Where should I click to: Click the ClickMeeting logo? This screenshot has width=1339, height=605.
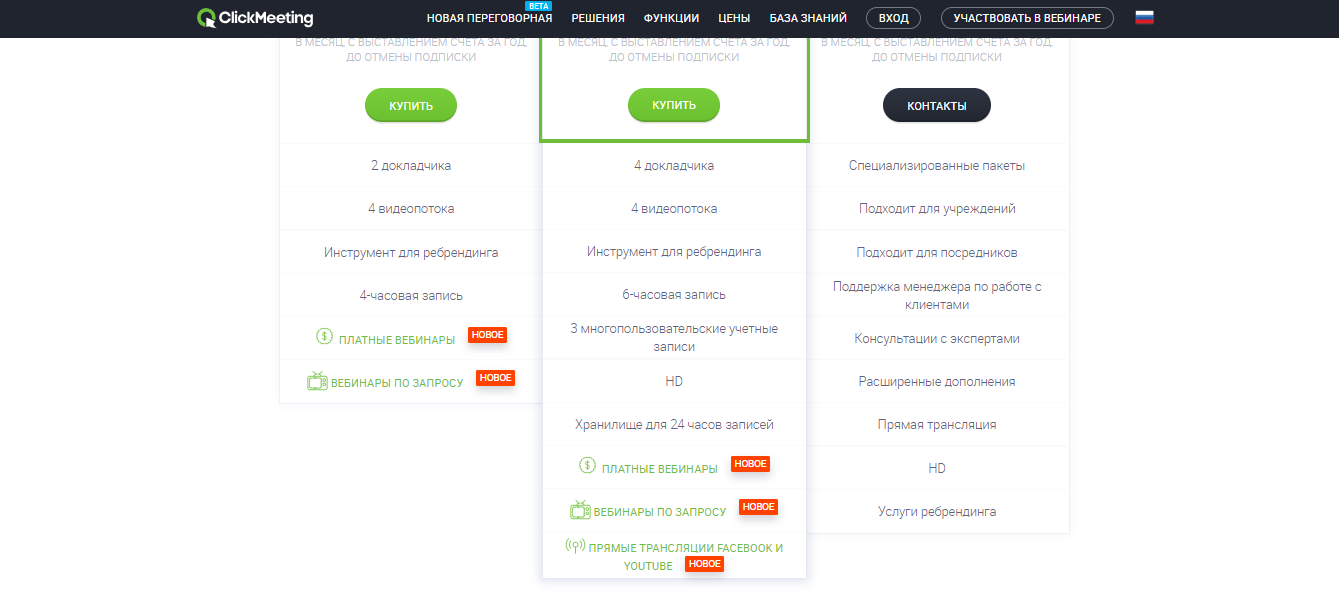click(255, 18)
